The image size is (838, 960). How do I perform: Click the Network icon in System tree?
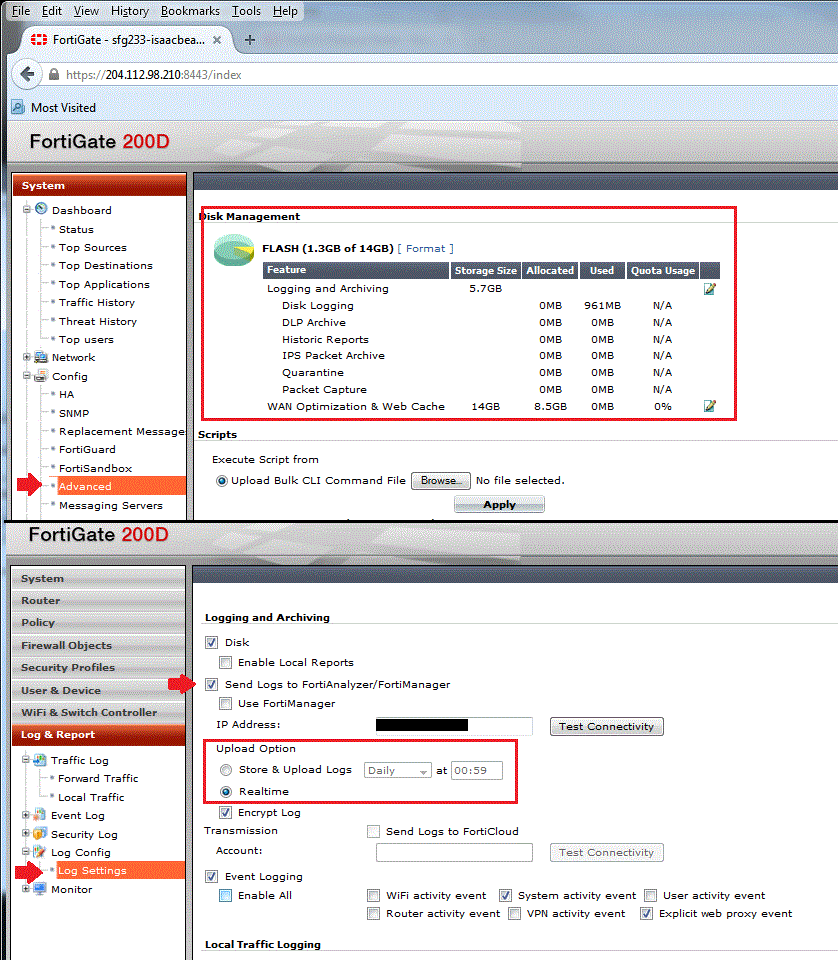[x=41, y=357]
